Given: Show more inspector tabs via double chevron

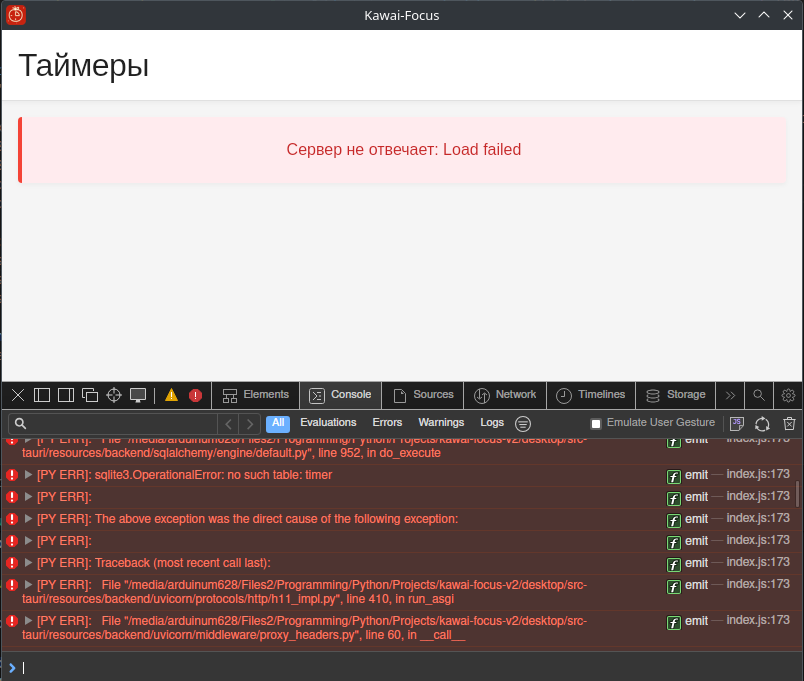Looking at the screenshot, I should click(730, 395).
